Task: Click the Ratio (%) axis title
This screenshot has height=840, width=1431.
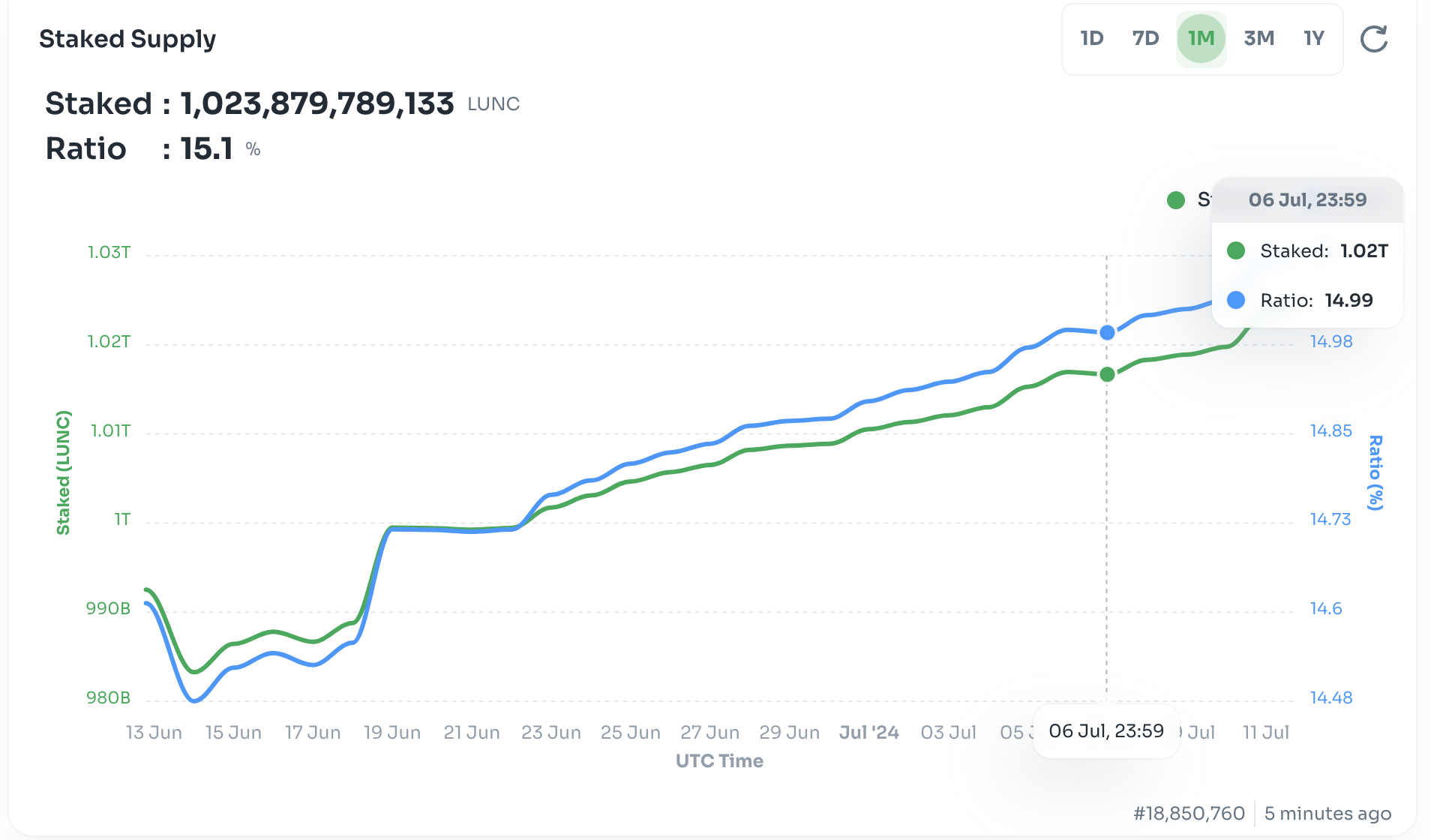Action: (x=1375, y=472)
